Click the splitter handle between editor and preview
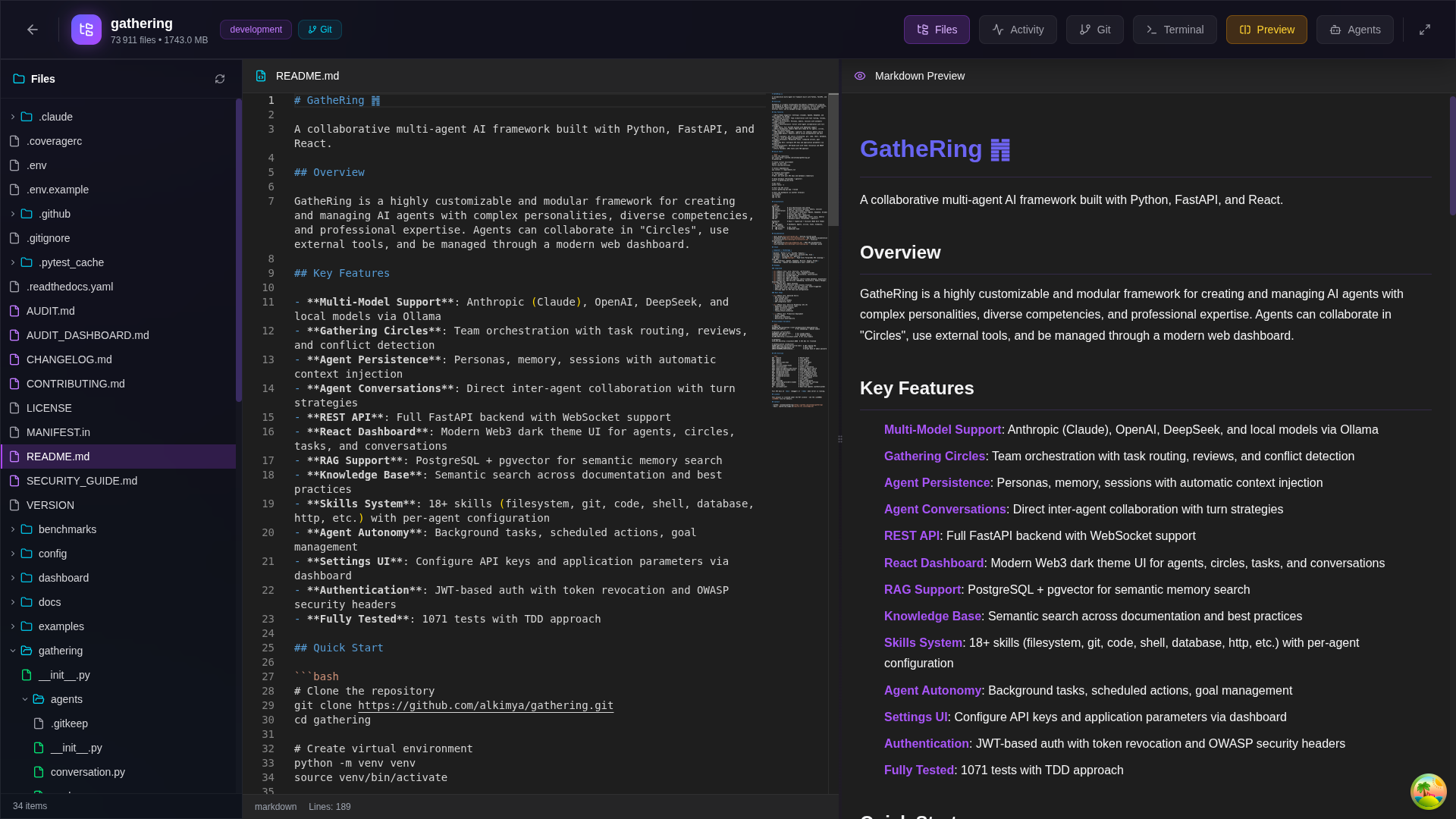1456x819 pixels. (840, 439)
